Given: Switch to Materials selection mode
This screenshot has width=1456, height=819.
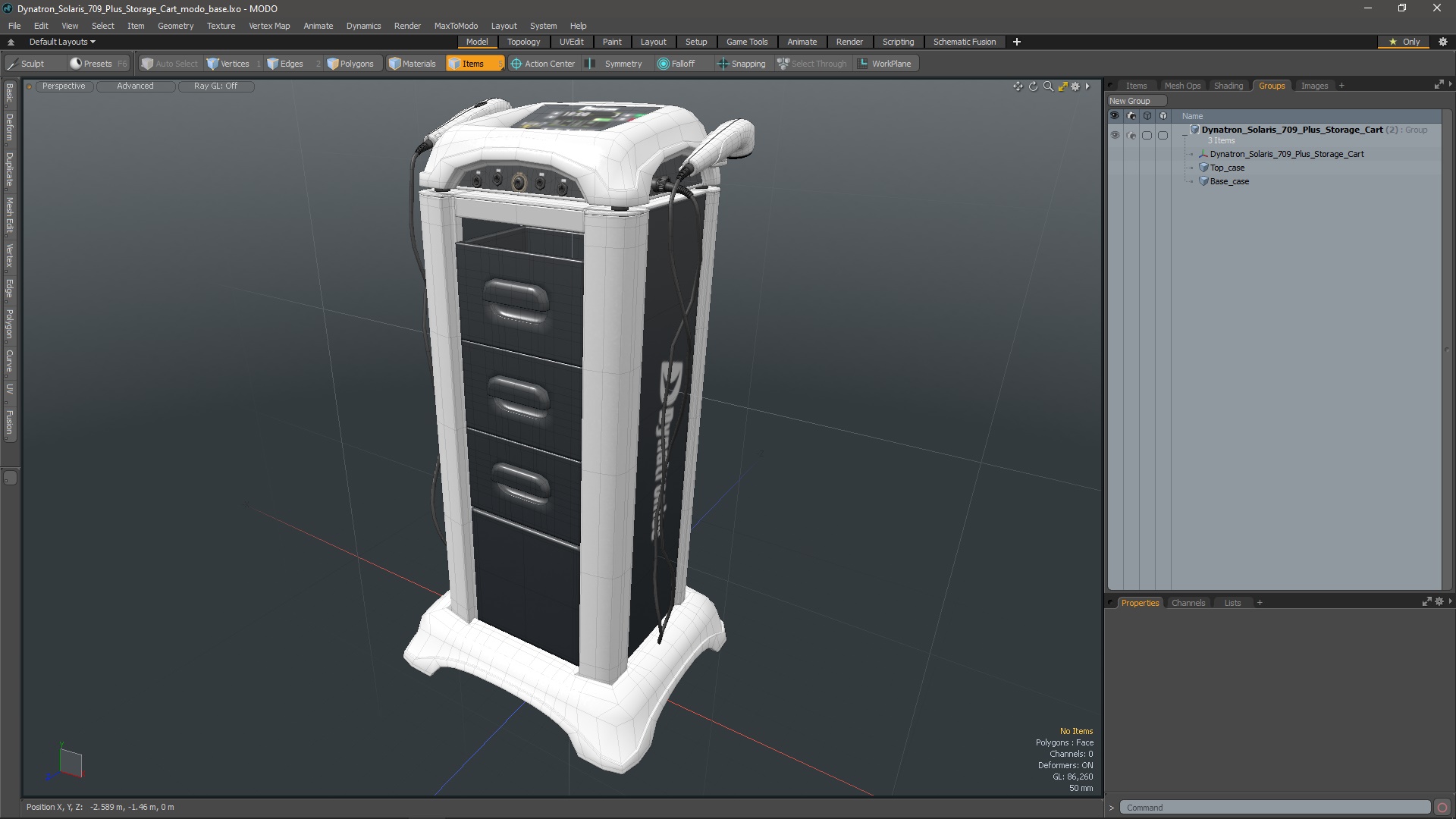Looking at the screenshot, I should (413, 64).
